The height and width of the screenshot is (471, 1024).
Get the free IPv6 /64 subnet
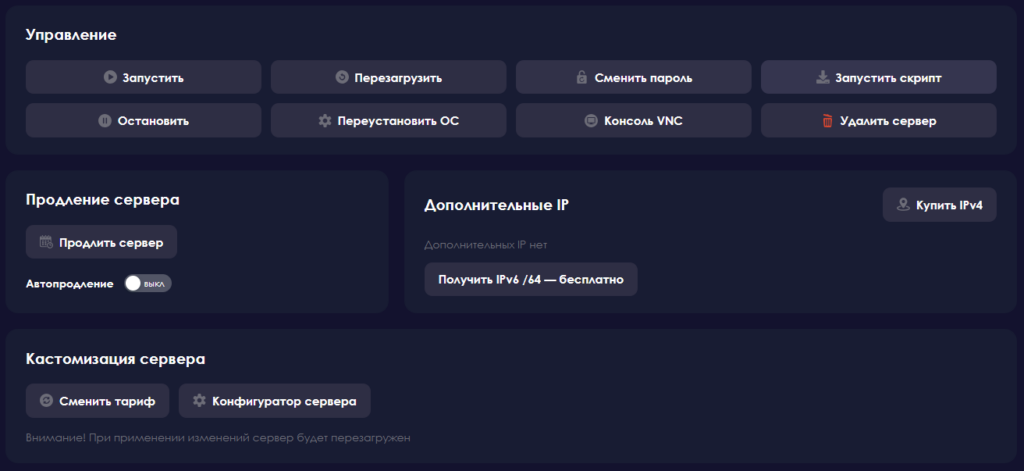[531, 280]
